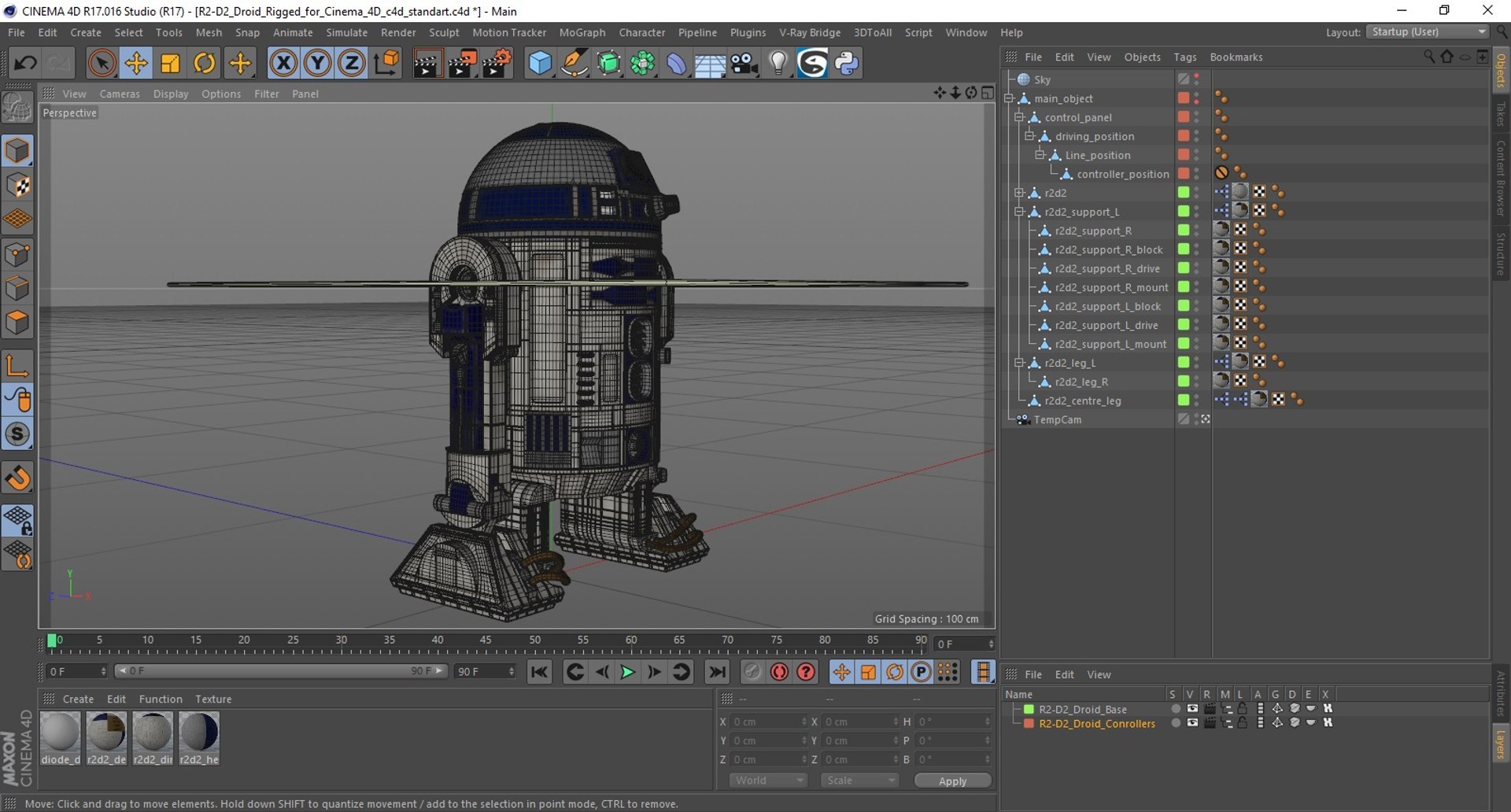1511x812 pixels.
Task: Open the MoGraph menu
Action: click(x=582, y=32)
